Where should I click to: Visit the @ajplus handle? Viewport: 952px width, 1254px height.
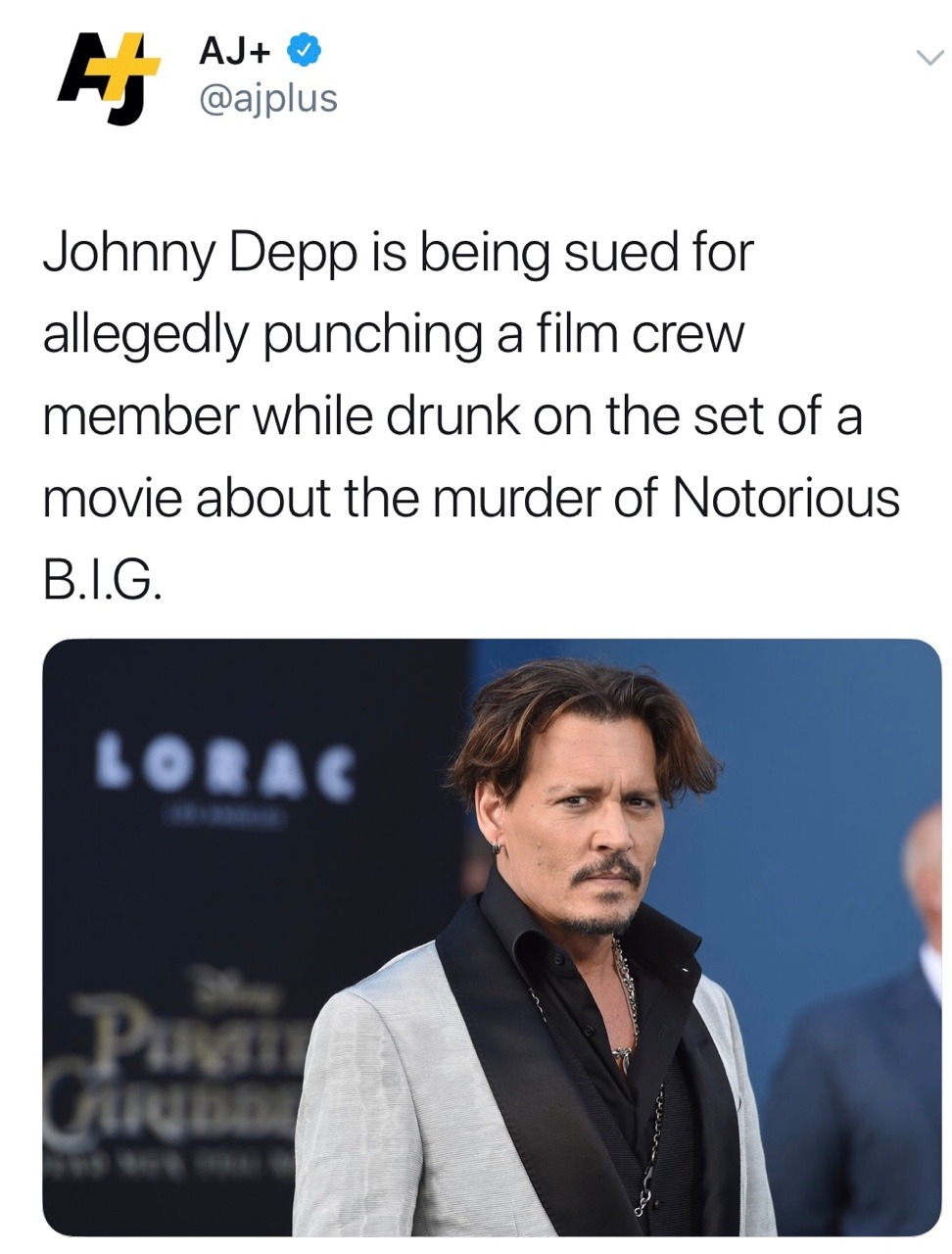tap(268, 98)
